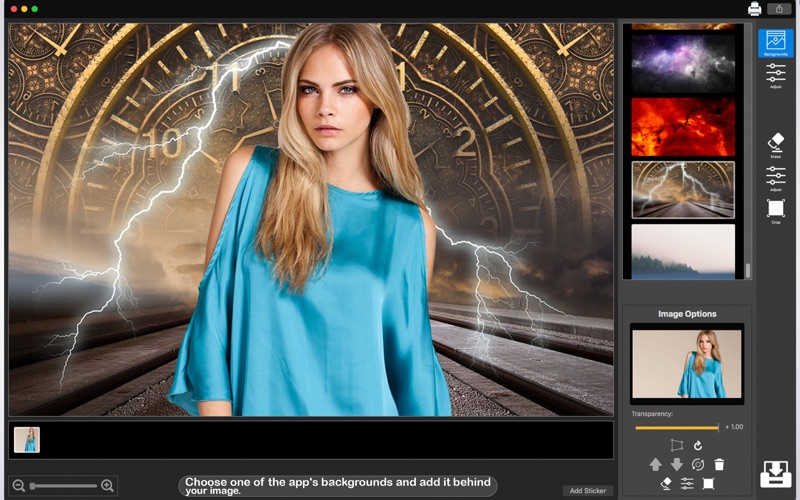Click the perspective distort icon in Image Options
Viewport: 800px width, 500px height.
pyautogui.click(x=677, y=445)
